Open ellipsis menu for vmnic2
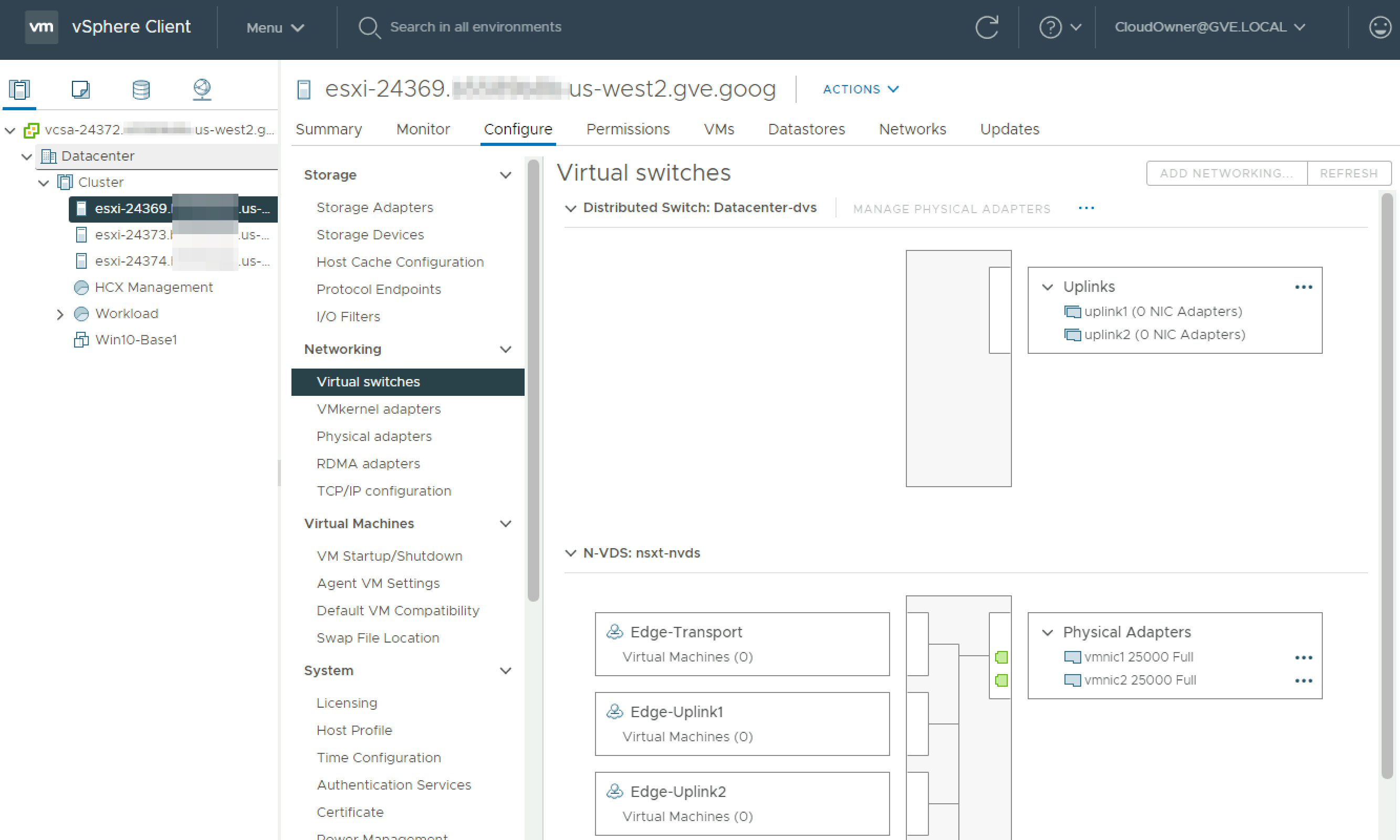This screenshot has height=840, width=1400. (x=1303, y=680)
